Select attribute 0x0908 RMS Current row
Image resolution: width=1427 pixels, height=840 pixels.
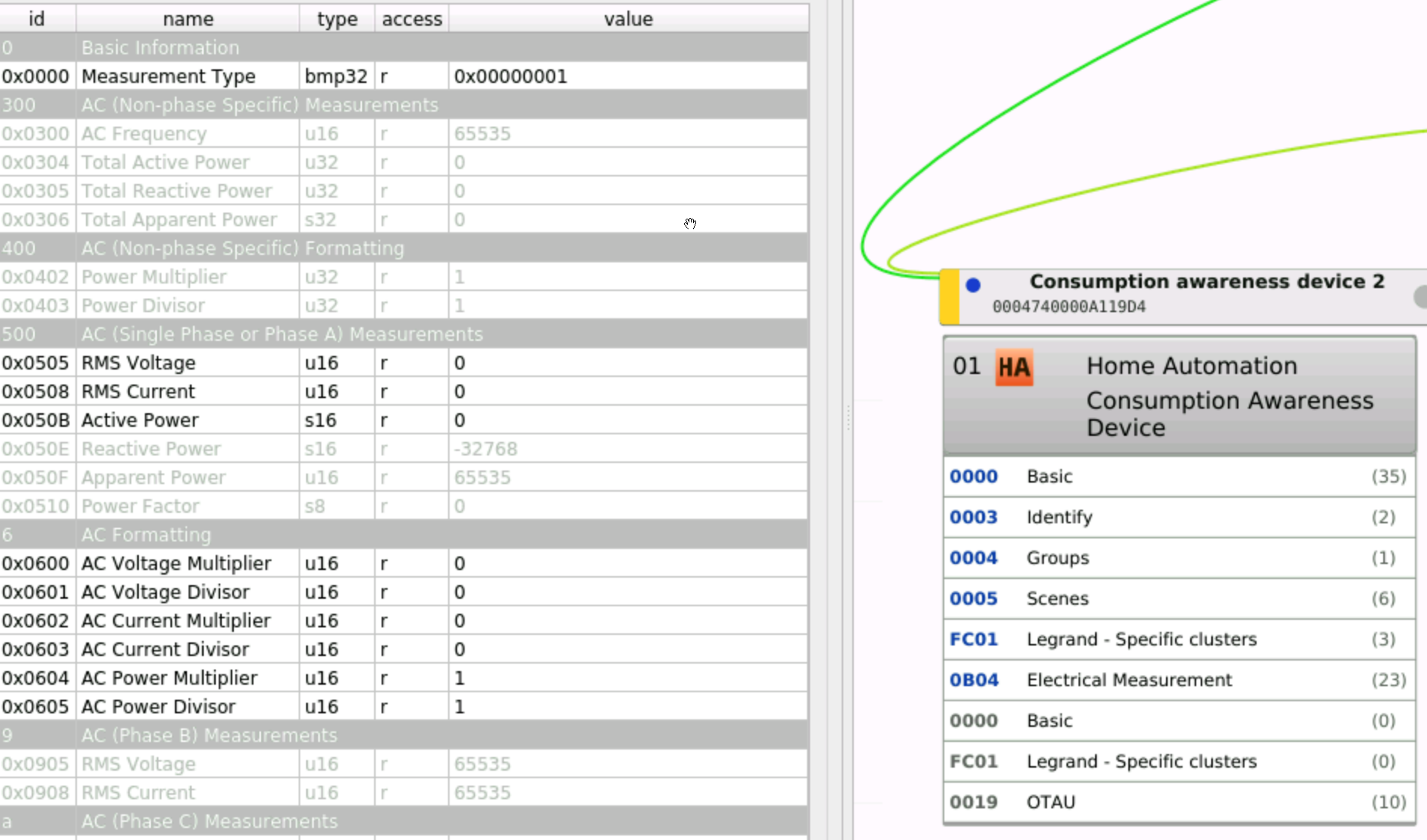pyautogui.click(x=404, y=792)
